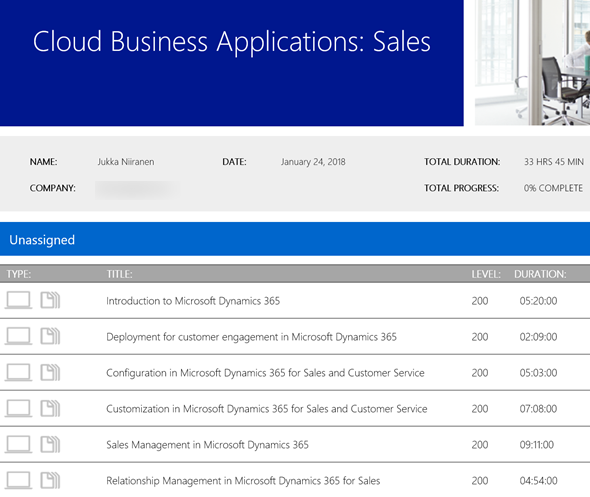Image resolution: width=590 pixels, height=497 pixels.
Task: Click the Unassigned section header
Action: click(x=295, y=239)
